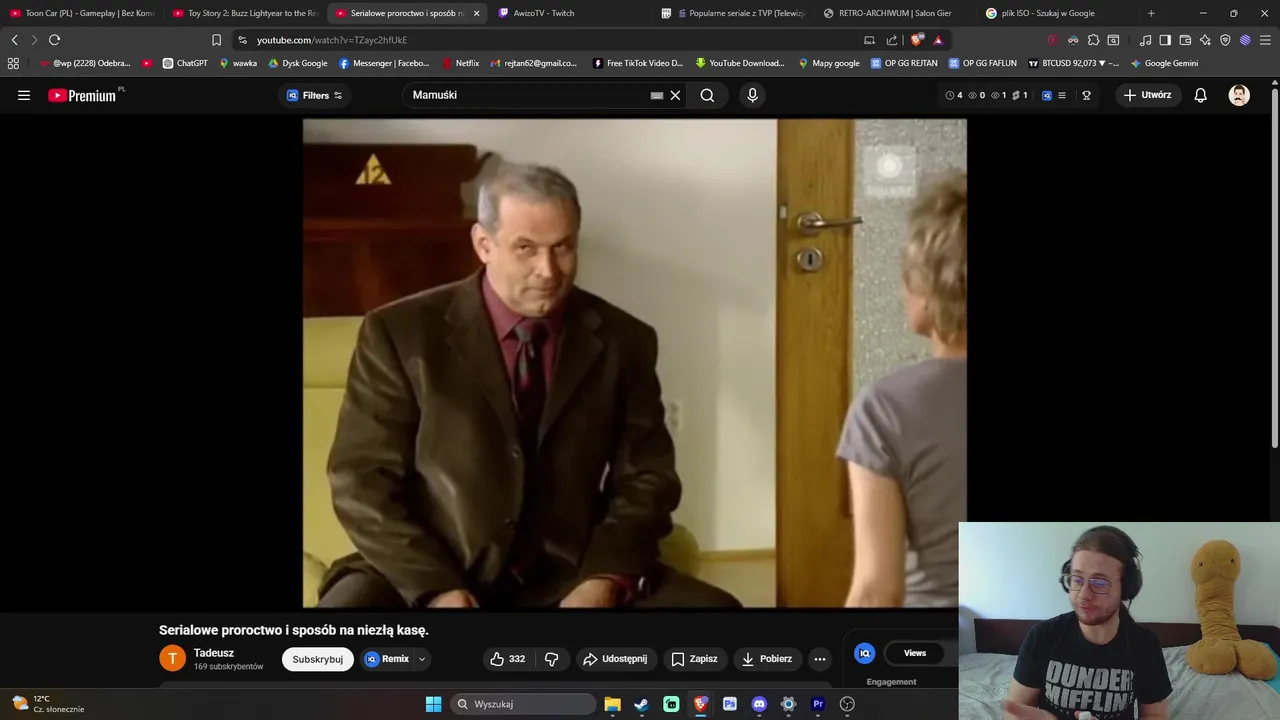This screenshot has height=720, width=1280.
Task: Switch to the Toy Story 2 tab
Action: pyautogui.click(x=245, y=13)
